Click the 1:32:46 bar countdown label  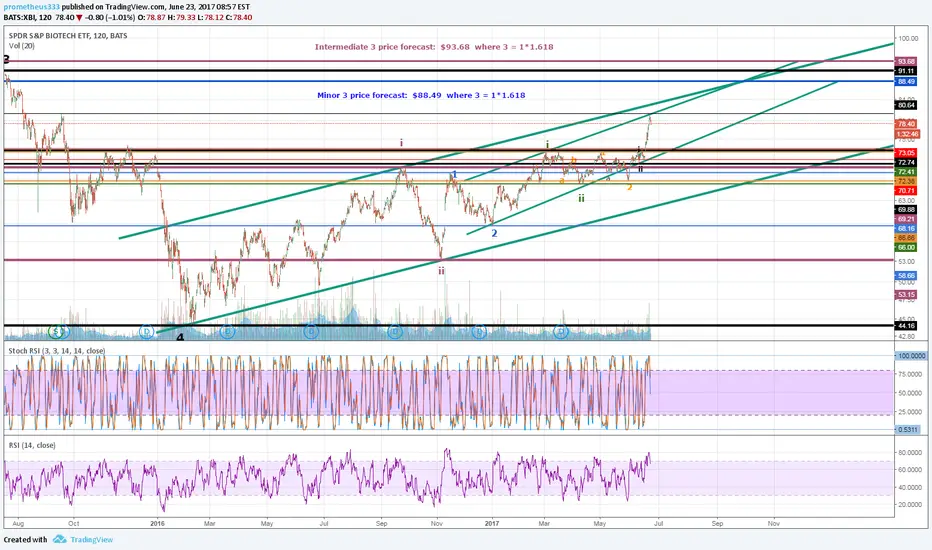click(x=906, y=134)
